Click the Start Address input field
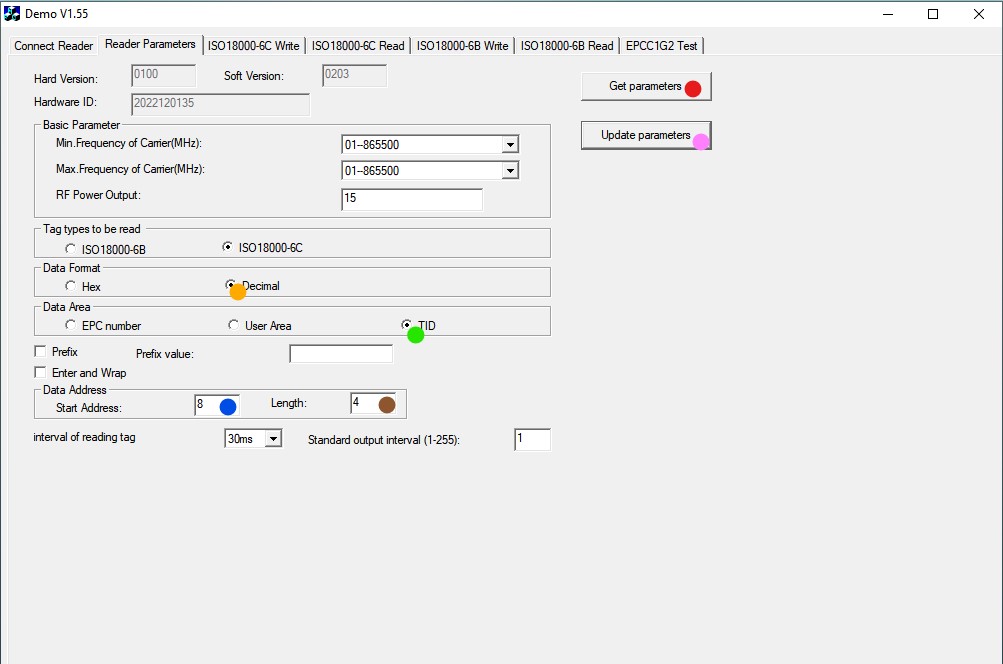 point(217,405)
